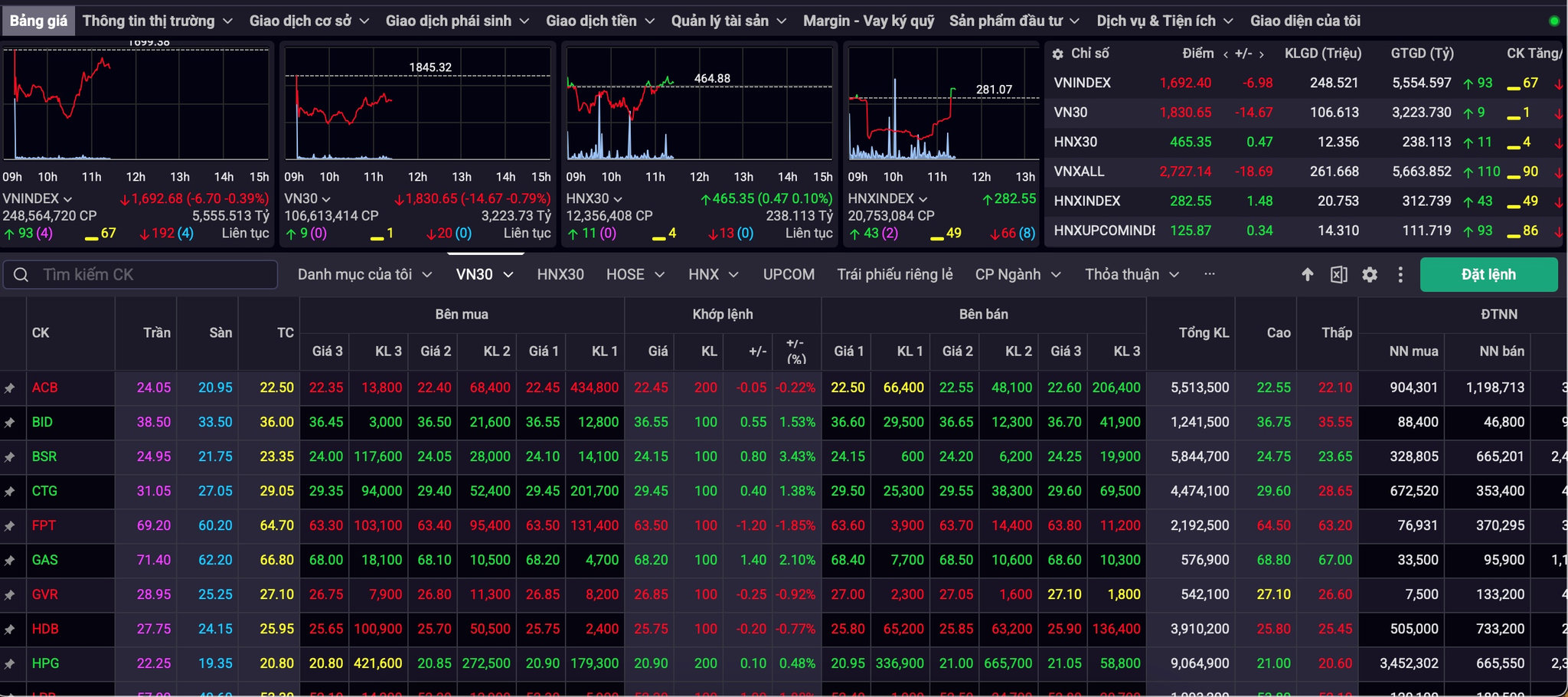This screenshot has width=1568, height=697.
Task: Open the vertical three-dots options menu
Action: (1400, 274)
